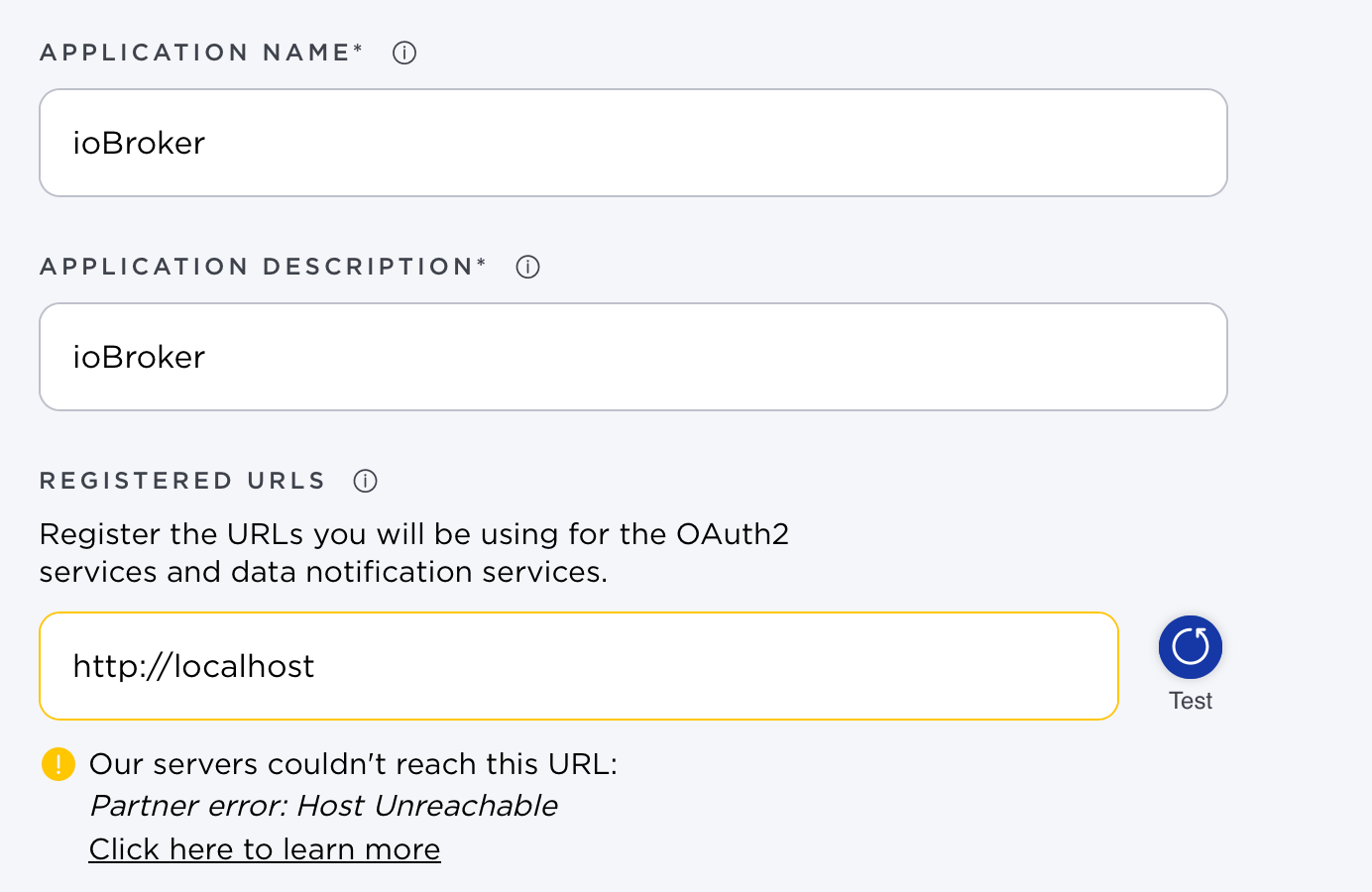Click the required asterisk after Application Description
Image resolution: width=1372 pixels, height=892 pixels.
482,263
